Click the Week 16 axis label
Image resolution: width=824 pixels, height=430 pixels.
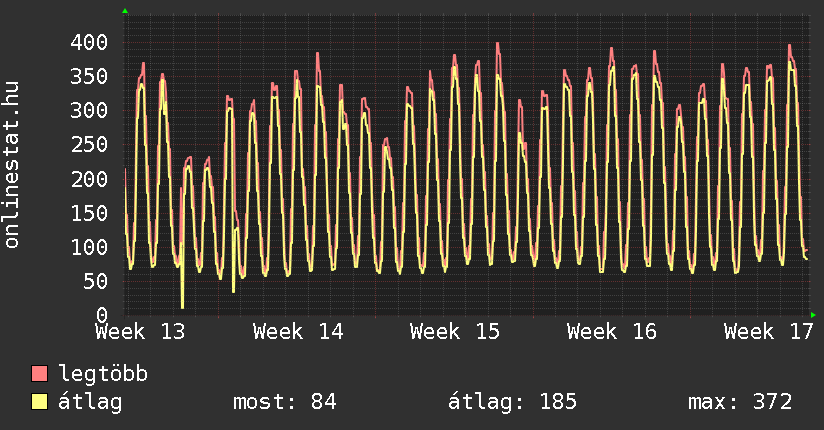point(612,331)
